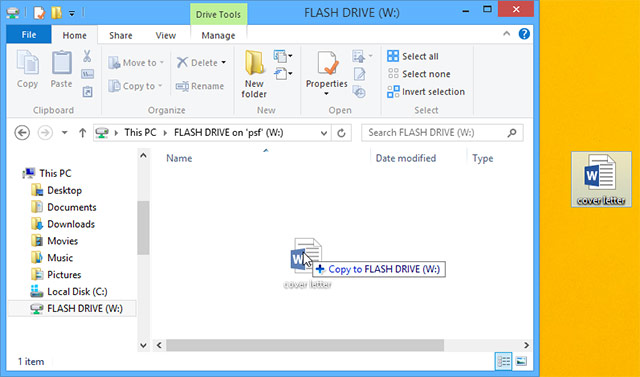
Task: Open Local Disk (C:) in navigation pane
Action: coord(69,292)
